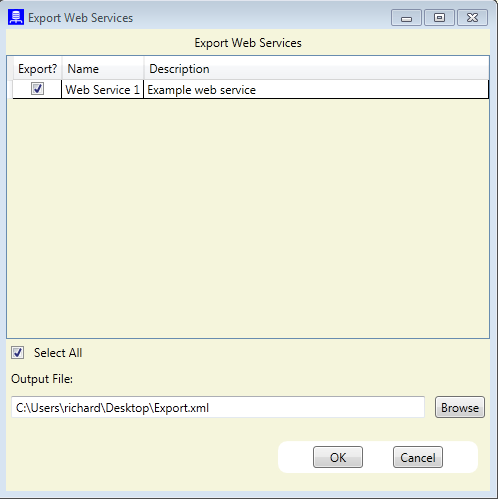Toggle the Select All checkbox
498x499 pixels.
pos(17,353)
